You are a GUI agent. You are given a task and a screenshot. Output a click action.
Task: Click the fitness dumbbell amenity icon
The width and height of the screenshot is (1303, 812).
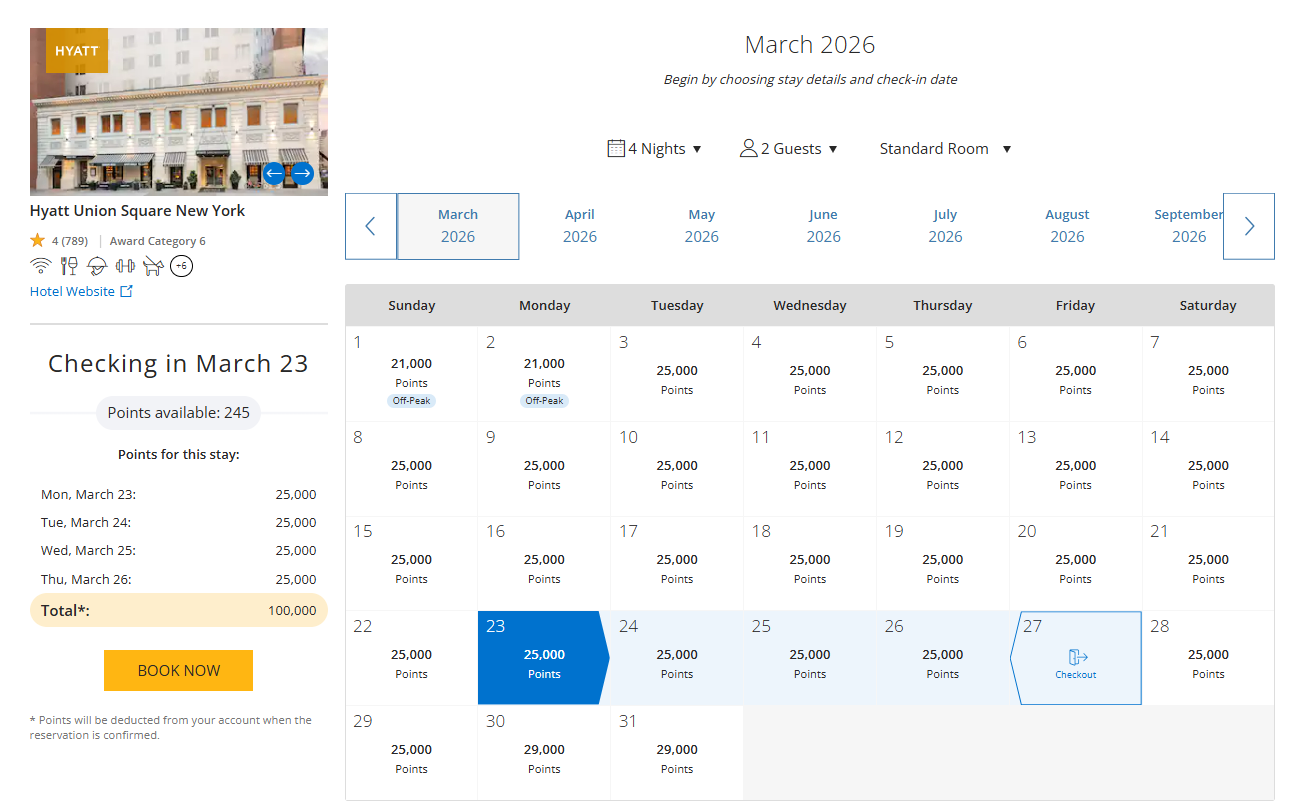(x=125, y=265)
